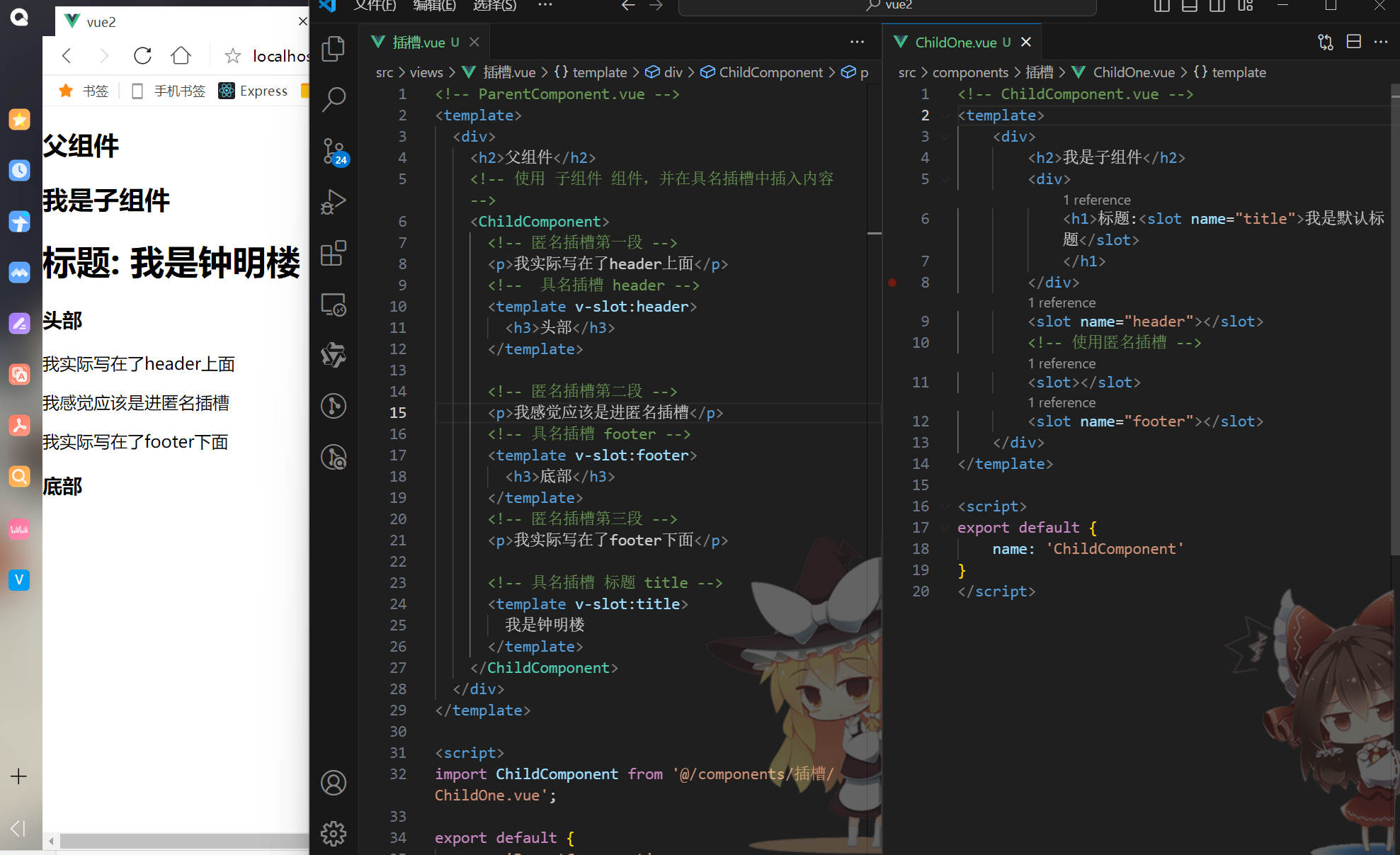Open ChildComponent breadcrumb in 插槽.vue
The width and height of the screenshot is (1400, 855).
pos(762,72)
